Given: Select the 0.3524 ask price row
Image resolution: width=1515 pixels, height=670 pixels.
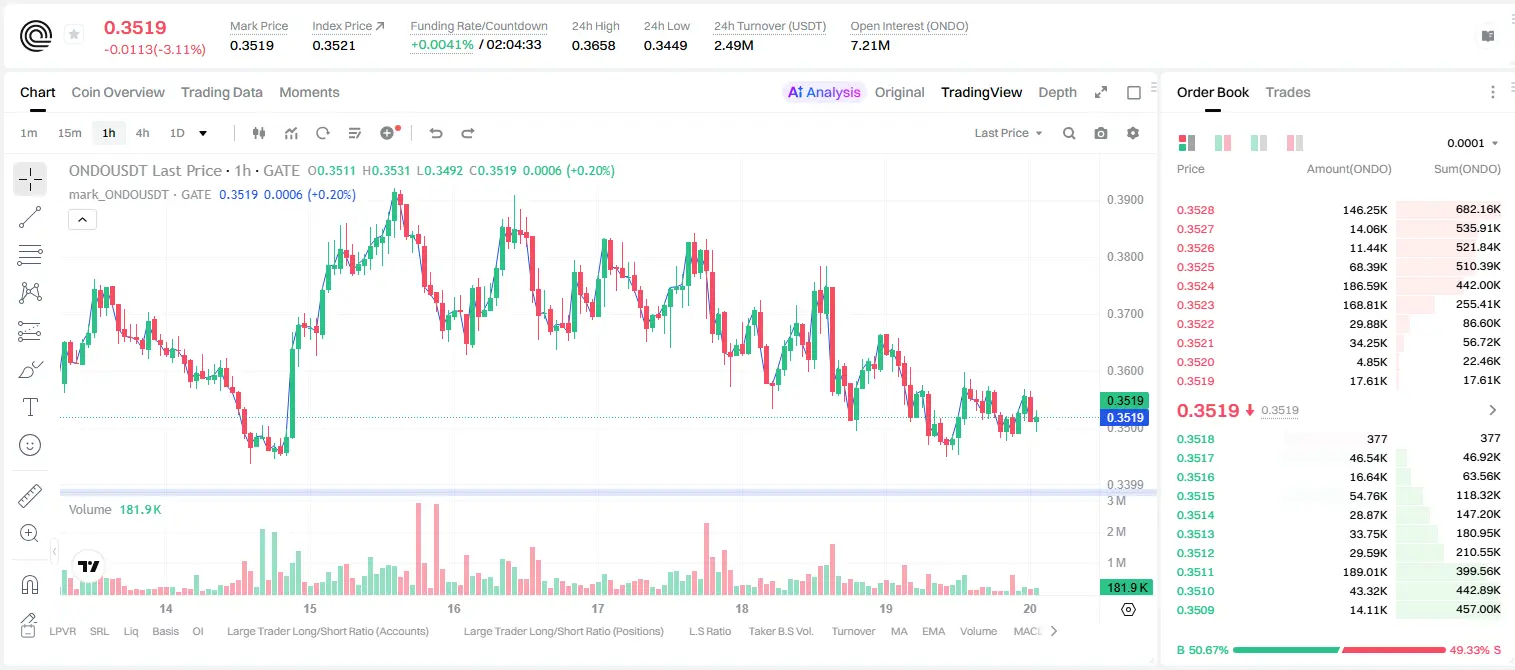Looking at the screenshot, I should pyautogui.click(x=1338, y=286).
